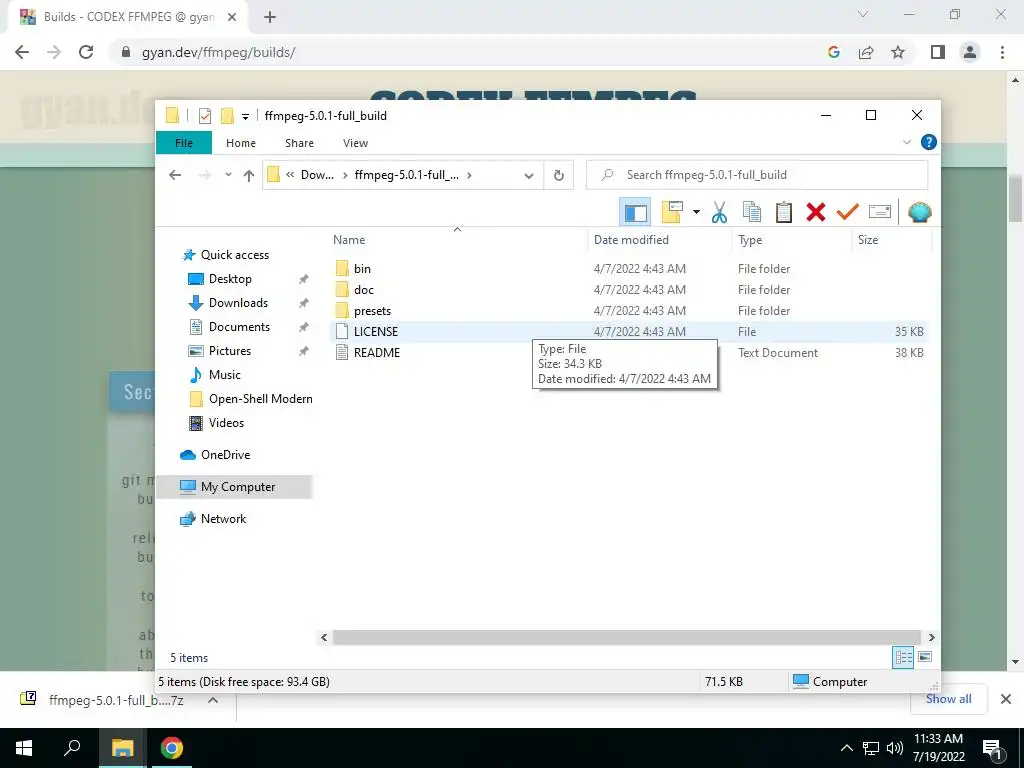Open Chrome three-dot menu
The height and width of the screenshot is (768, 1024).
1002,52
